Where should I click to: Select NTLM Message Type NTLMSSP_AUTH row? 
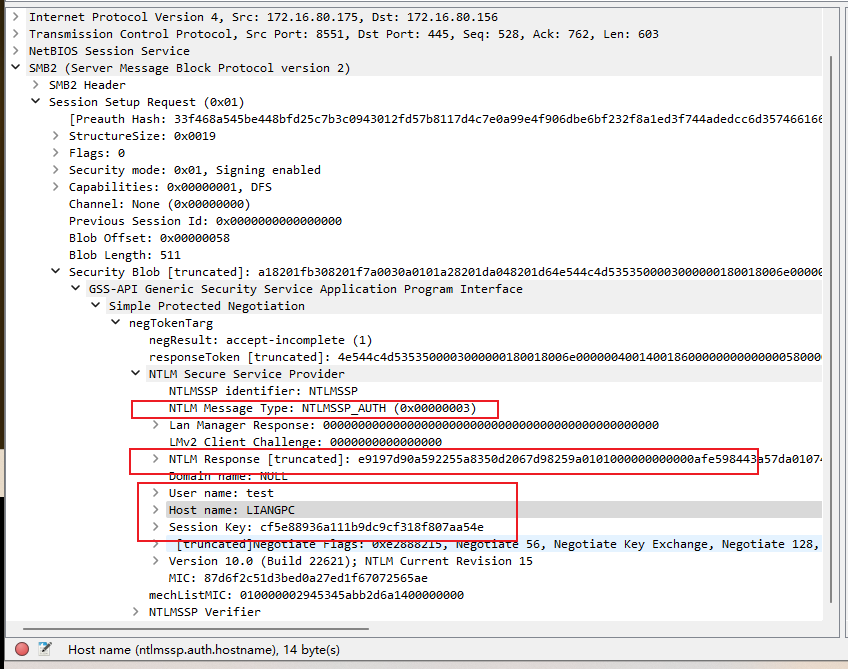(x=322, y=408)
